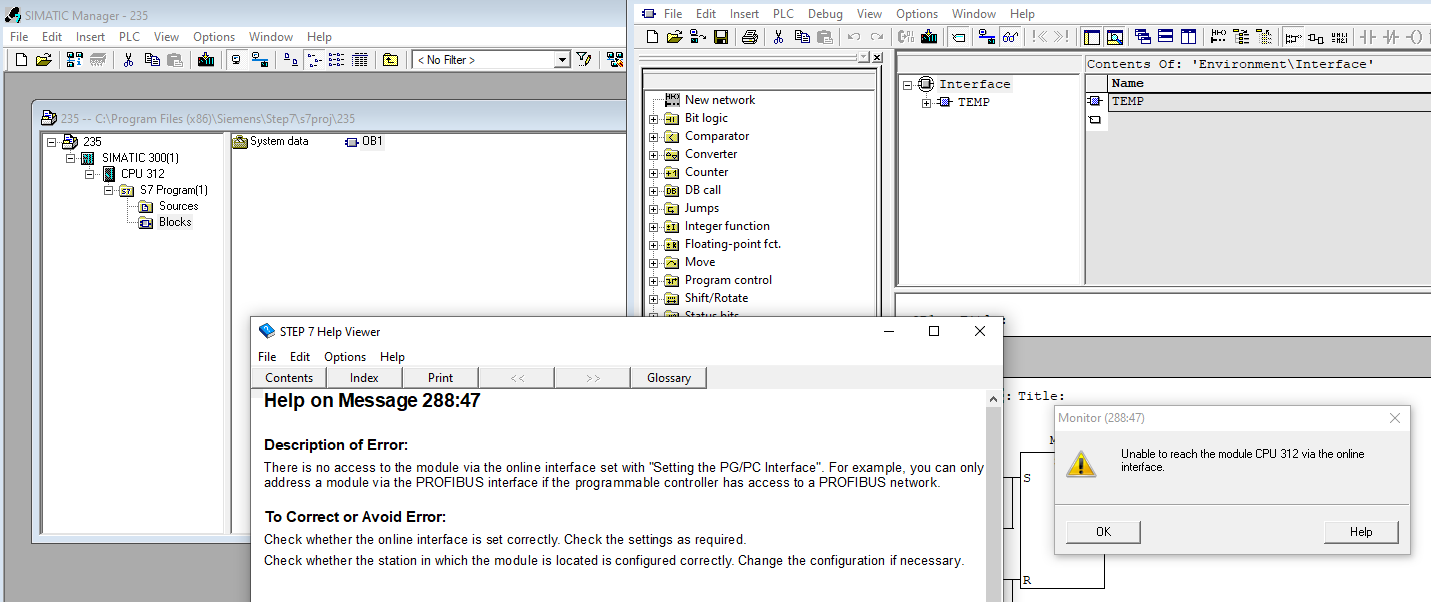Create new block in LAD editor toolbar
This screenshot has width=1431, height=602.
tap(653, 37)
